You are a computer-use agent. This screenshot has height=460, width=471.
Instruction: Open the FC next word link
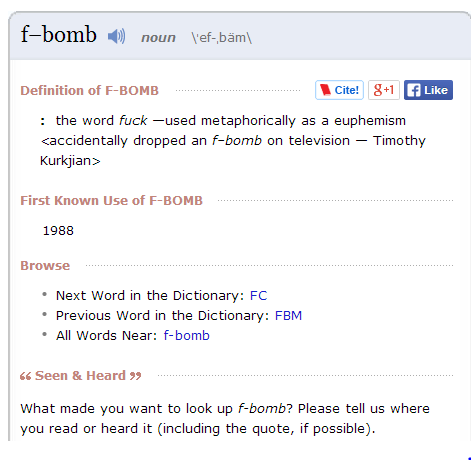click(259, 296)
